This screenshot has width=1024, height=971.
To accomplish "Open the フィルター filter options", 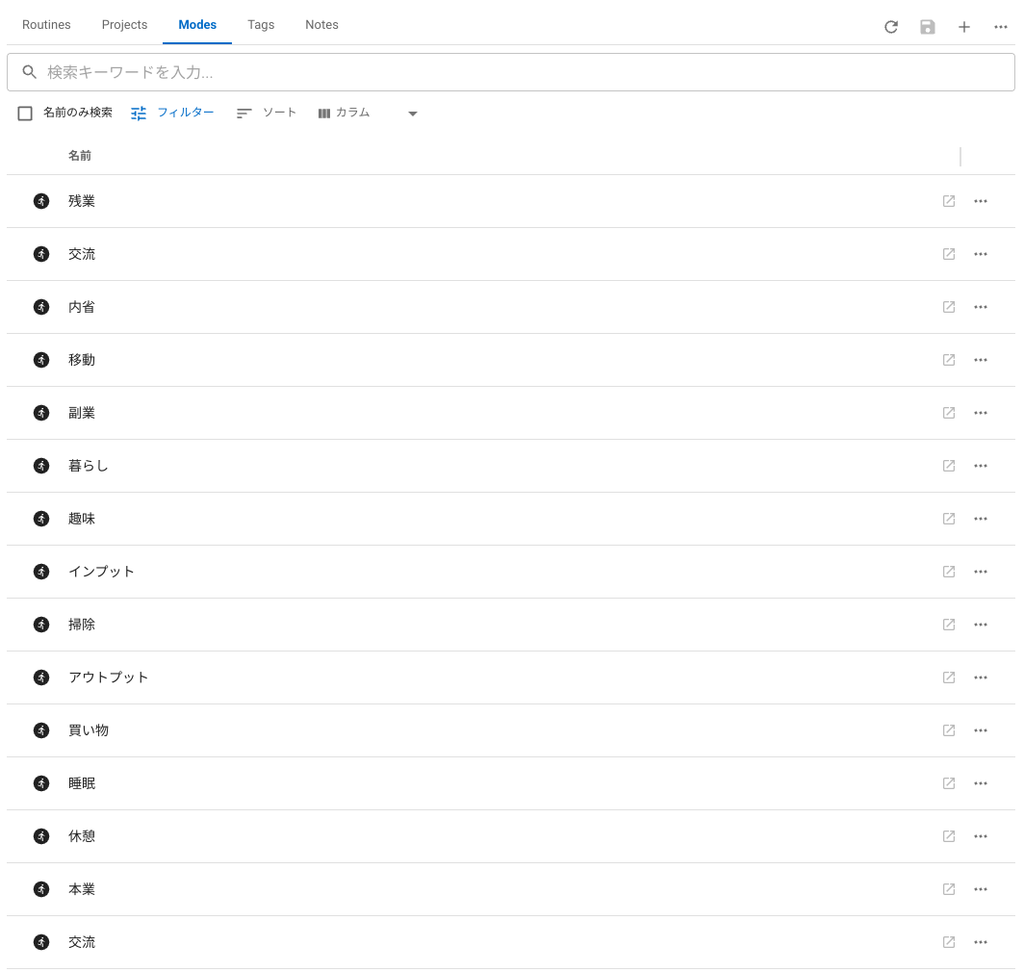I will tap(172, 113).
